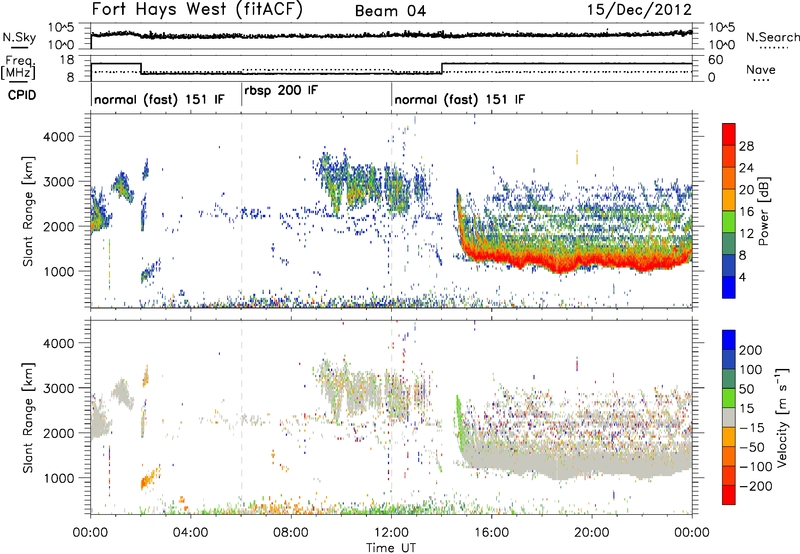Screen dimensions: 800x554
Task: Click the 'rbsp 200 IF' CPID text
Action: (x=281, y=91)
